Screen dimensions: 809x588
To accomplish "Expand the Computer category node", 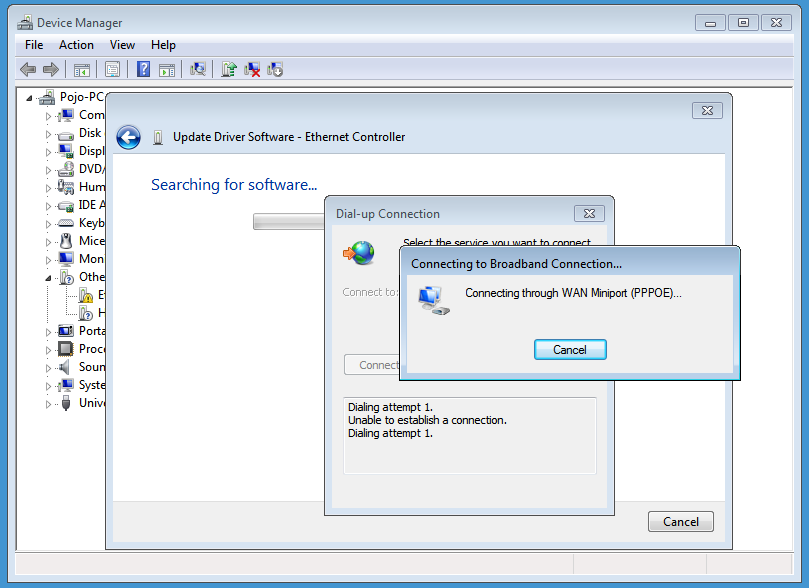I will coord(48,116).
